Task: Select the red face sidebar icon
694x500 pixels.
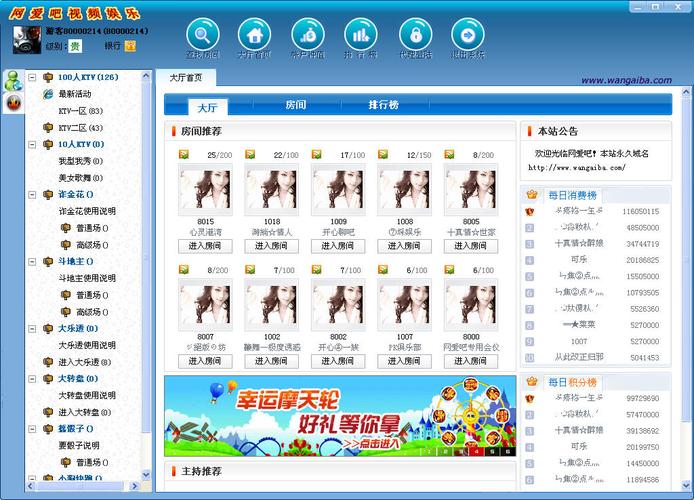Action: tap(13, 102)
